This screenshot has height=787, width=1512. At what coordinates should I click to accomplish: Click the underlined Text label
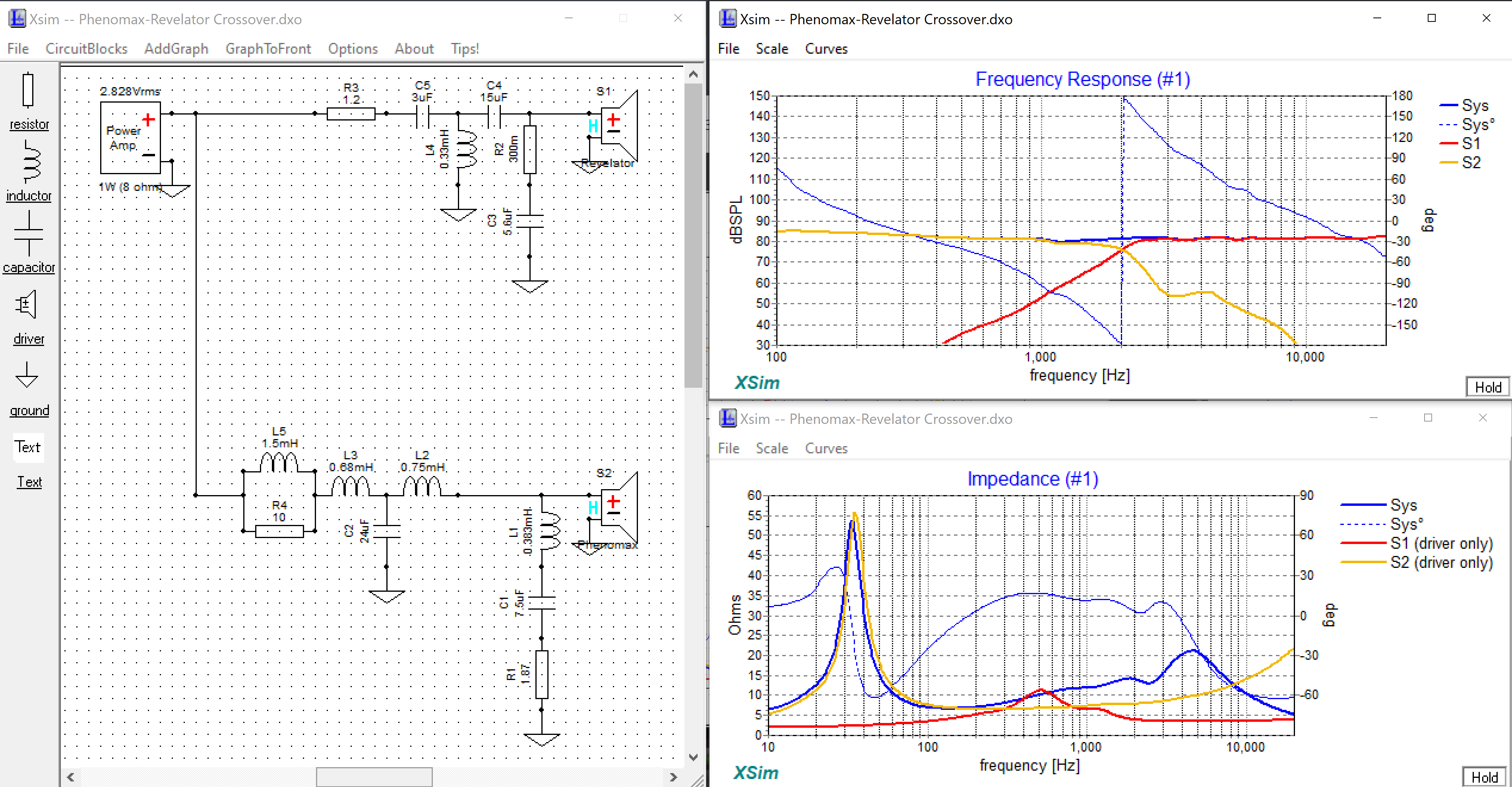[x=29, y=482]
